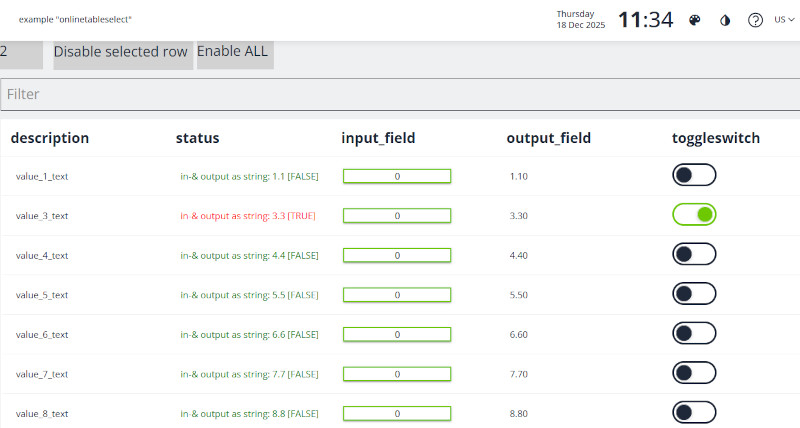Image resolution: width=800 pixels, height=428 pixels.
Task: Open the help question mark icon
Action: [755, 20]
